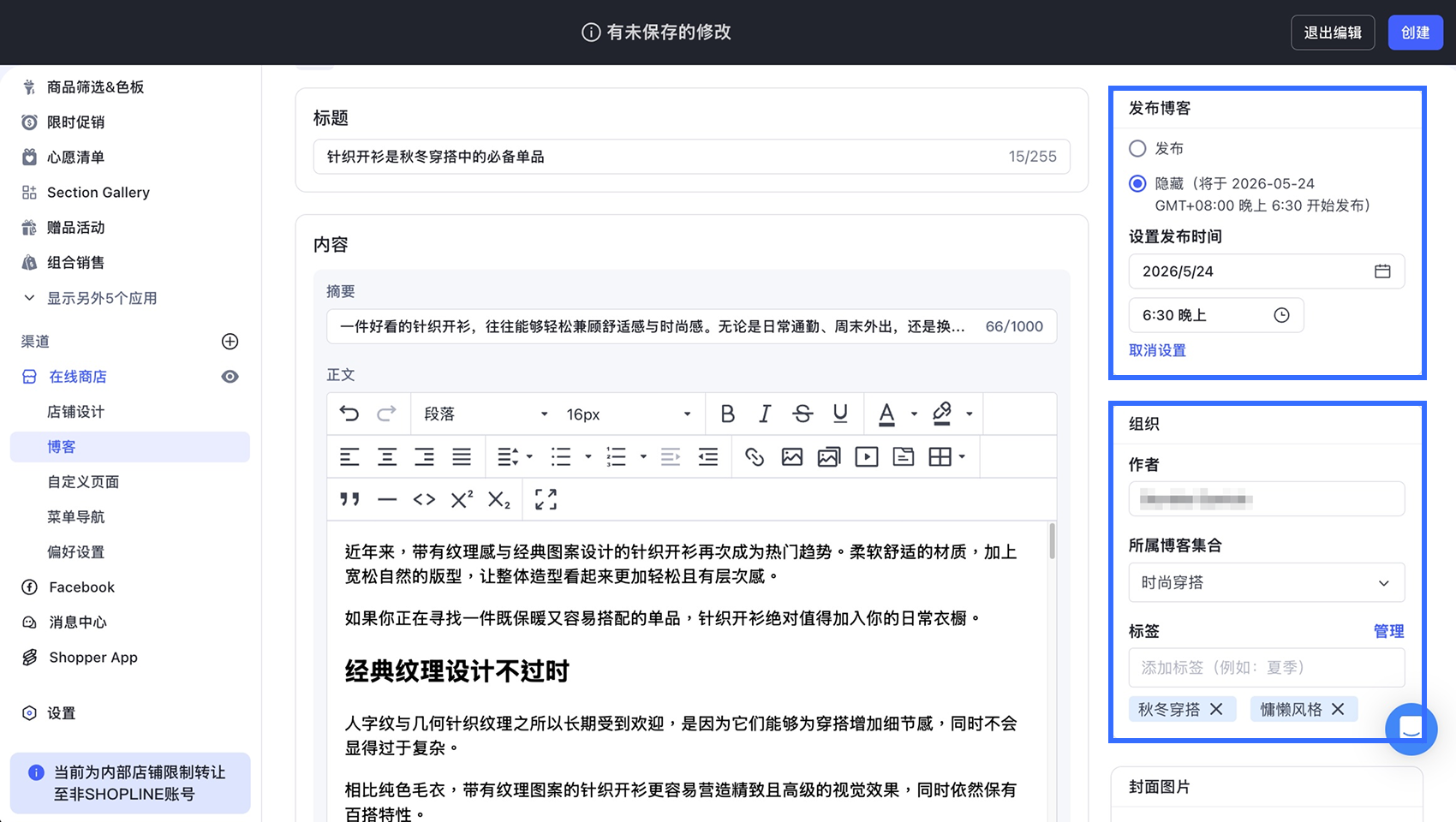The height and width of the screenshot is (822, 1456).
Task: Open the 段落 paragraph style dropdown
Action: tap(486, 414)
